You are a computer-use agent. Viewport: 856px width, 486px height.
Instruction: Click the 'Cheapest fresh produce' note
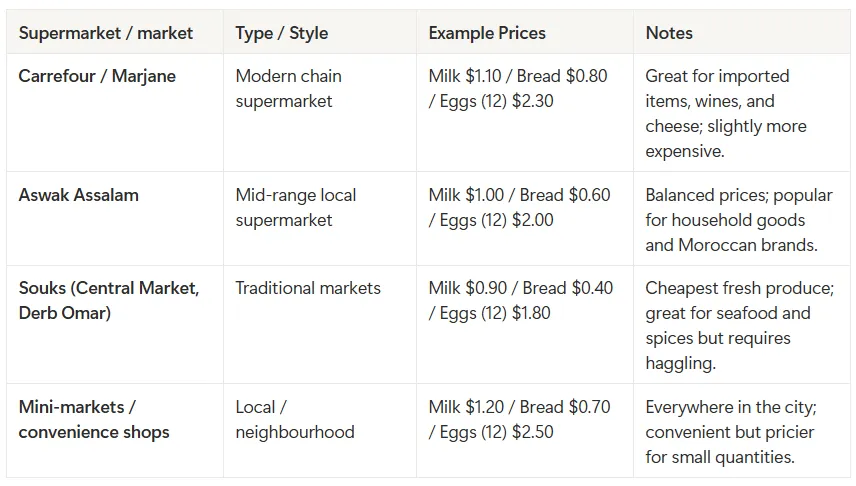[740, 325]
